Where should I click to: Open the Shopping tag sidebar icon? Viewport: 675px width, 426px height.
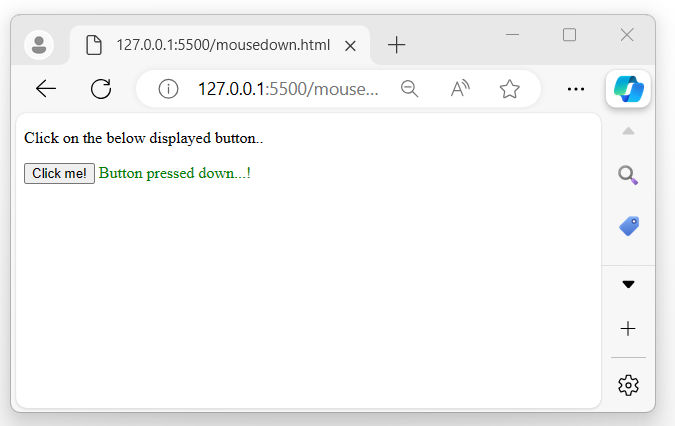(x=628, y=226)
